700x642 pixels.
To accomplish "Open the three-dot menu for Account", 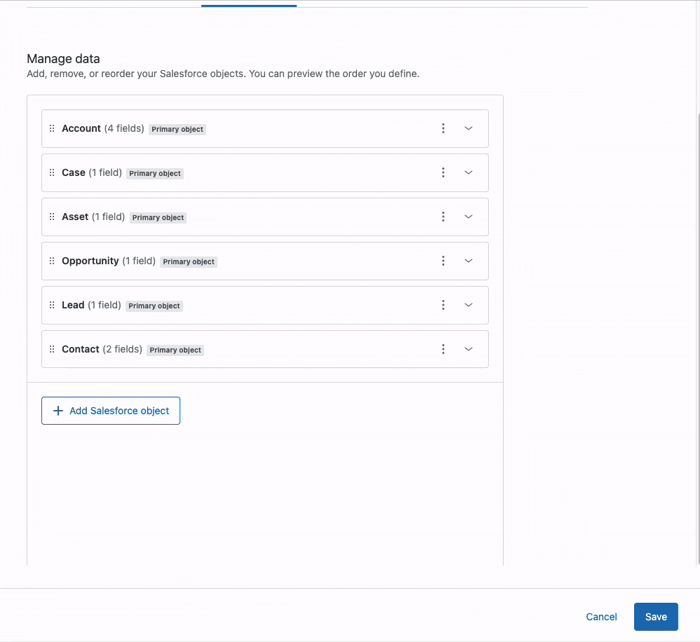I will [x=443, y=129].
